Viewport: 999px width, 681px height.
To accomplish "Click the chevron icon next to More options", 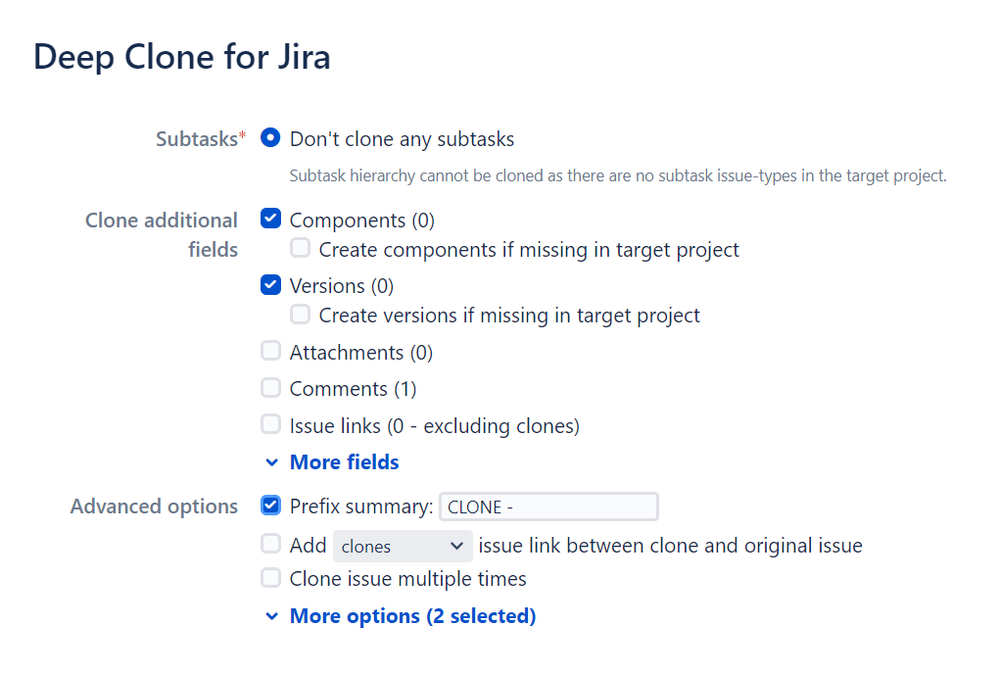I will click(x=272, y=616).
